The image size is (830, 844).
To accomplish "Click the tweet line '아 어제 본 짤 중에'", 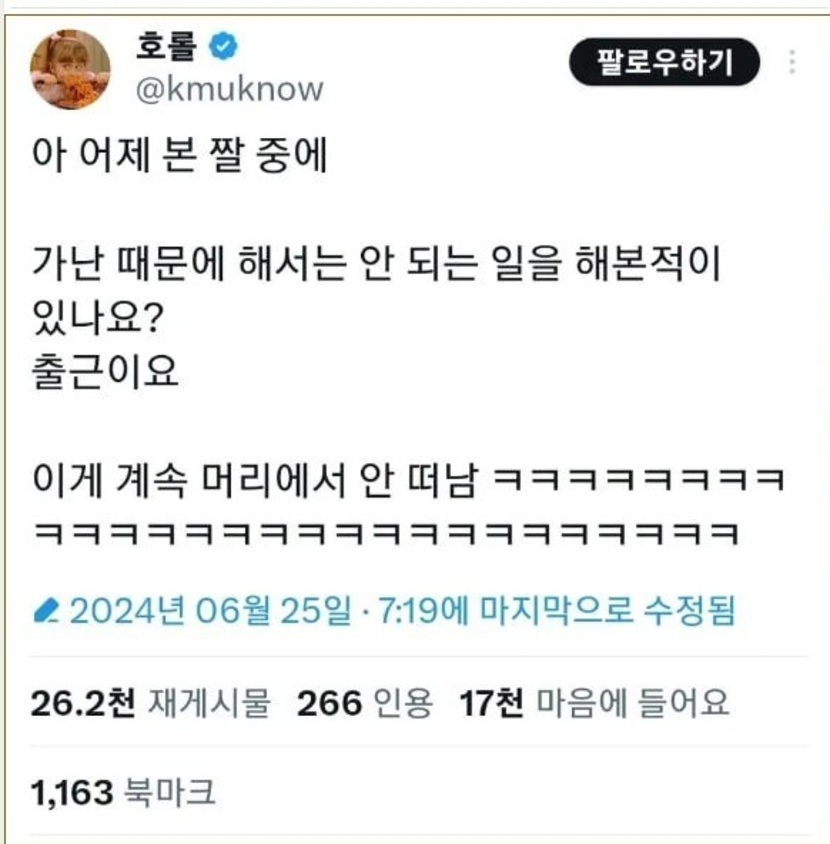I will pyautogui.click(x=180, y=156).
